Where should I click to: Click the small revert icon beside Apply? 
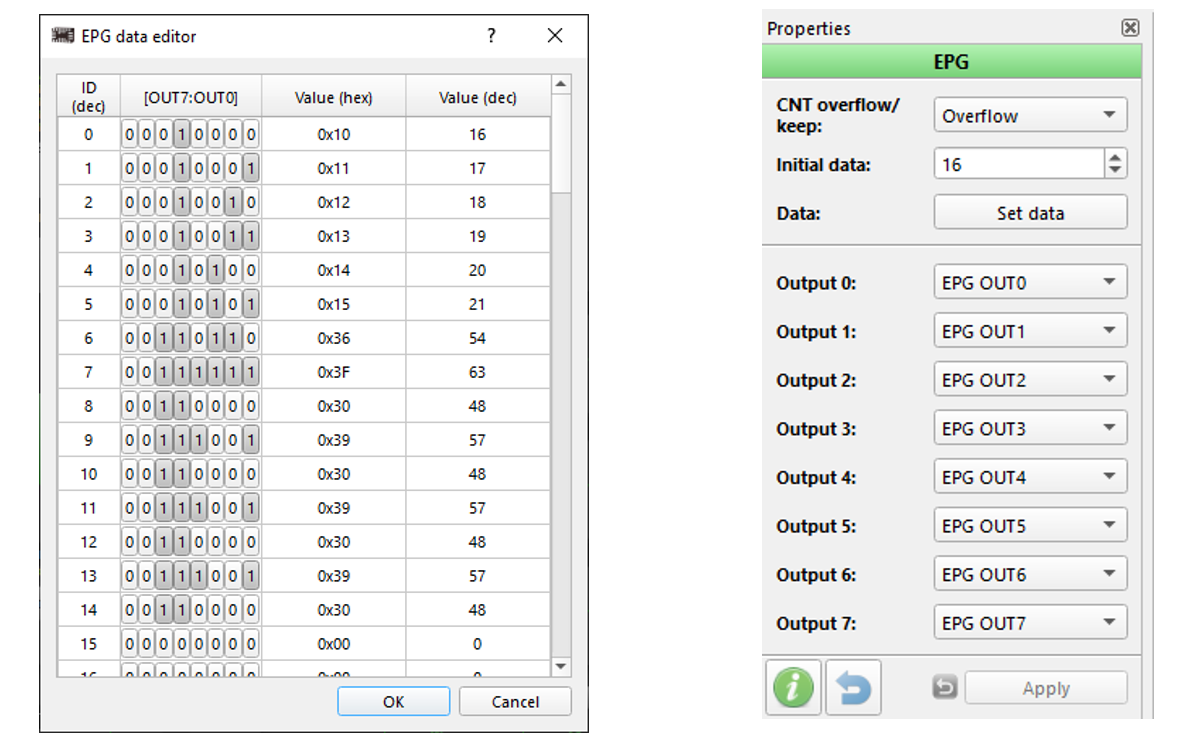(944, 688)
